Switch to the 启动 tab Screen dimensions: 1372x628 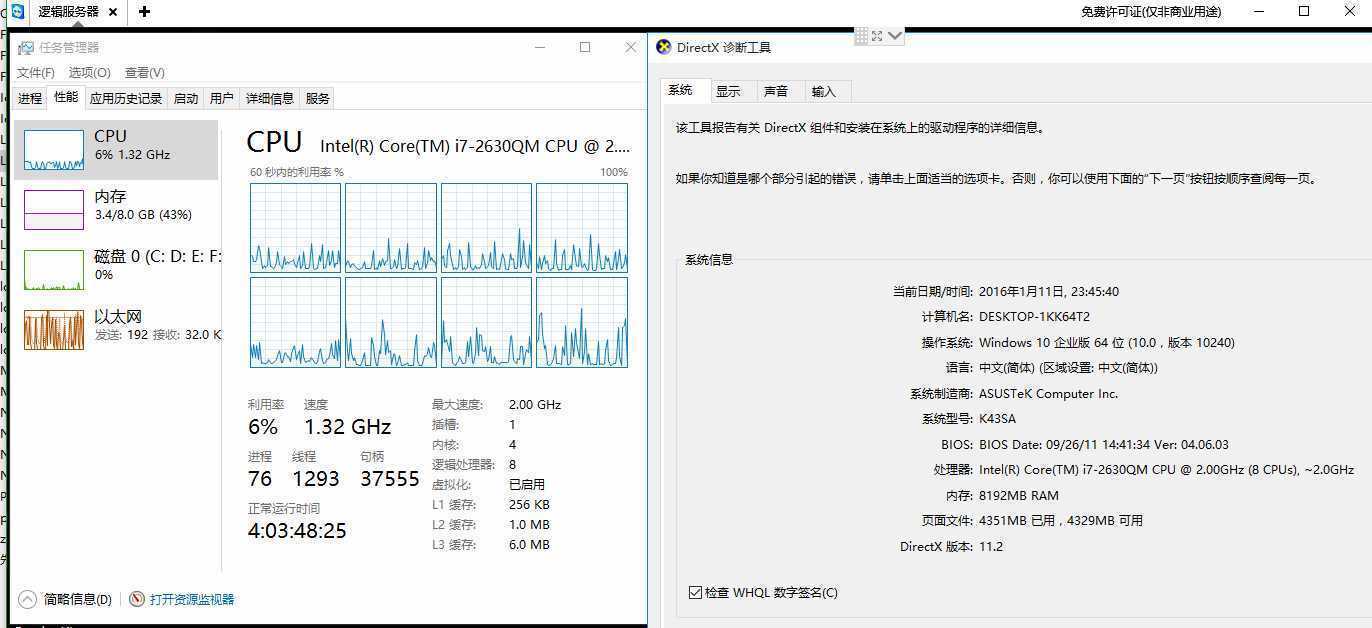pos(186,98)
